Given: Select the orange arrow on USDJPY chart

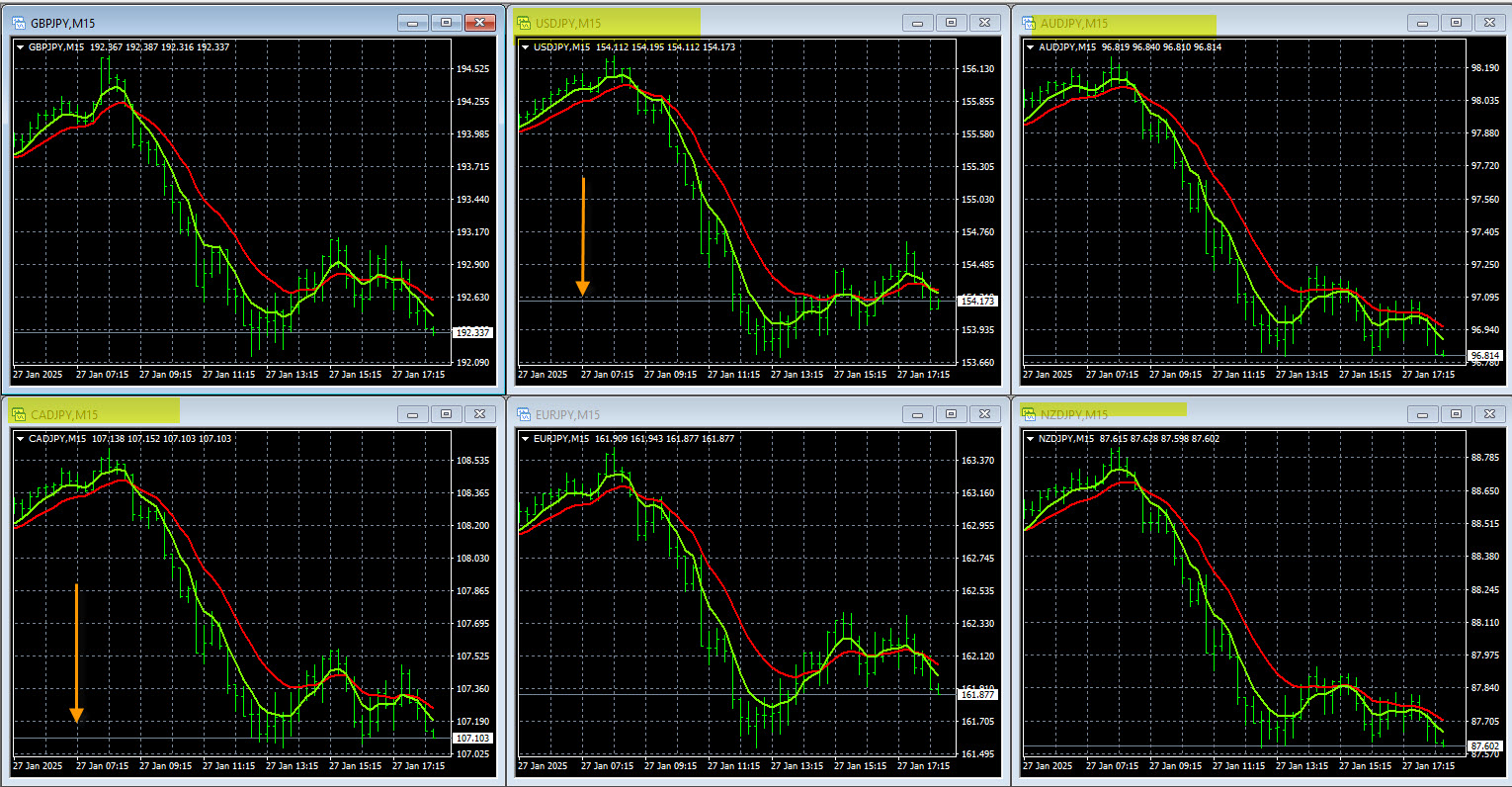Looking at the screenshot, I should point(583,237).
